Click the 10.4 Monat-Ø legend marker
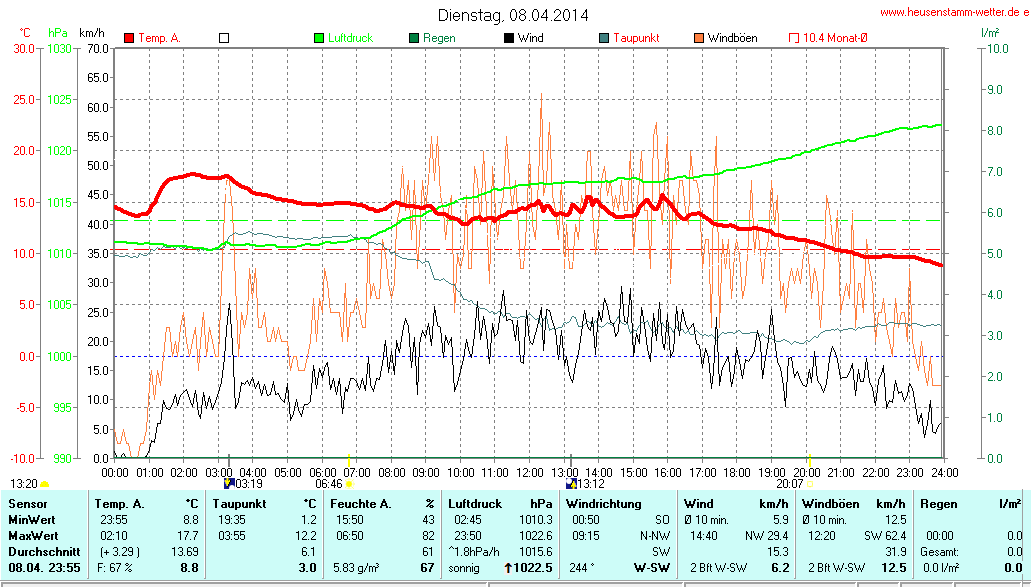This screenshot has width=1034, height=587. (x=794, y=38)
